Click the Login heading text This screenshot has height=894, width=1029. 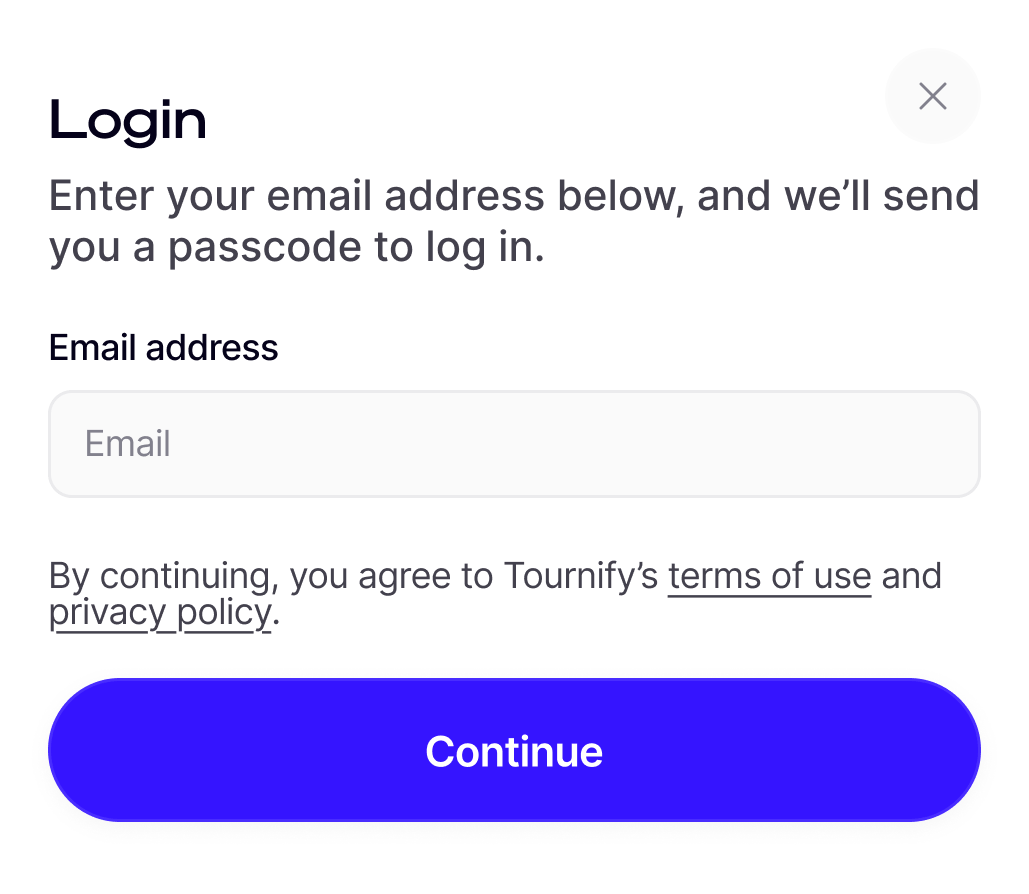tap(128, 119)
